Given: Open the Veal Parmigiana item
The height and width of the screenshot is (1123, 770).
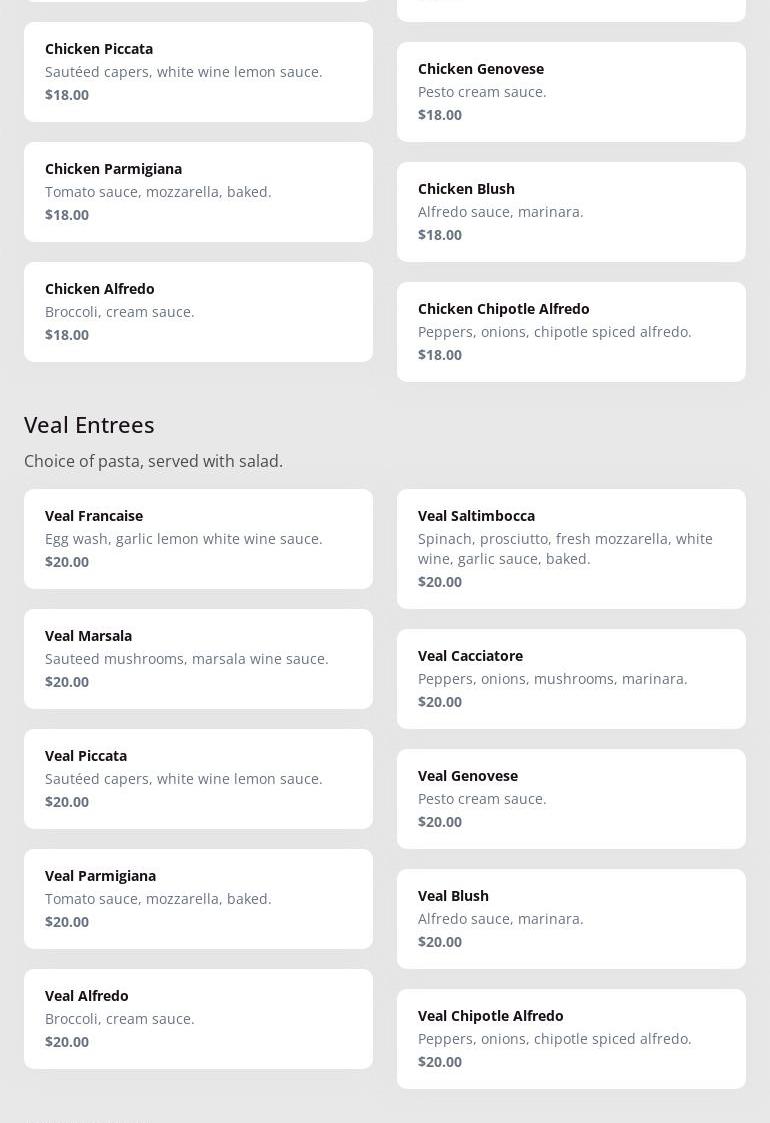Looking at the screenshot, I should (198, 899).
